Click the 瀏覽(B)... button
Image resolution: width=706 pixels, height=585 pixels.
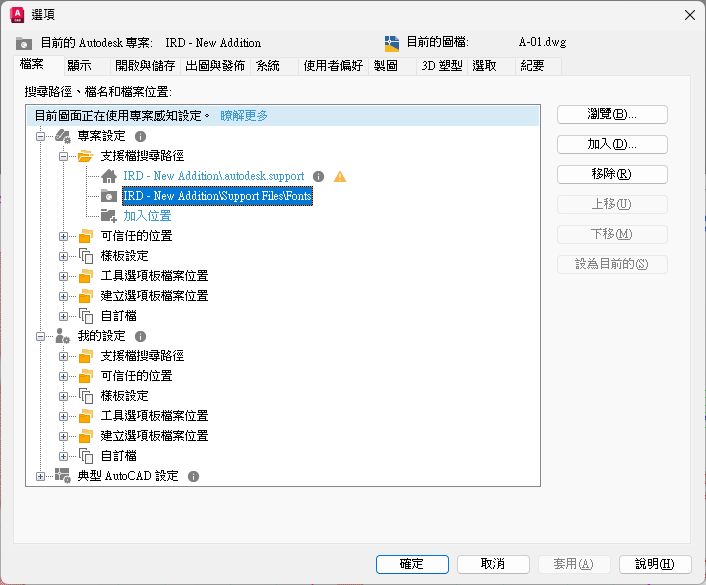point(612,114)
